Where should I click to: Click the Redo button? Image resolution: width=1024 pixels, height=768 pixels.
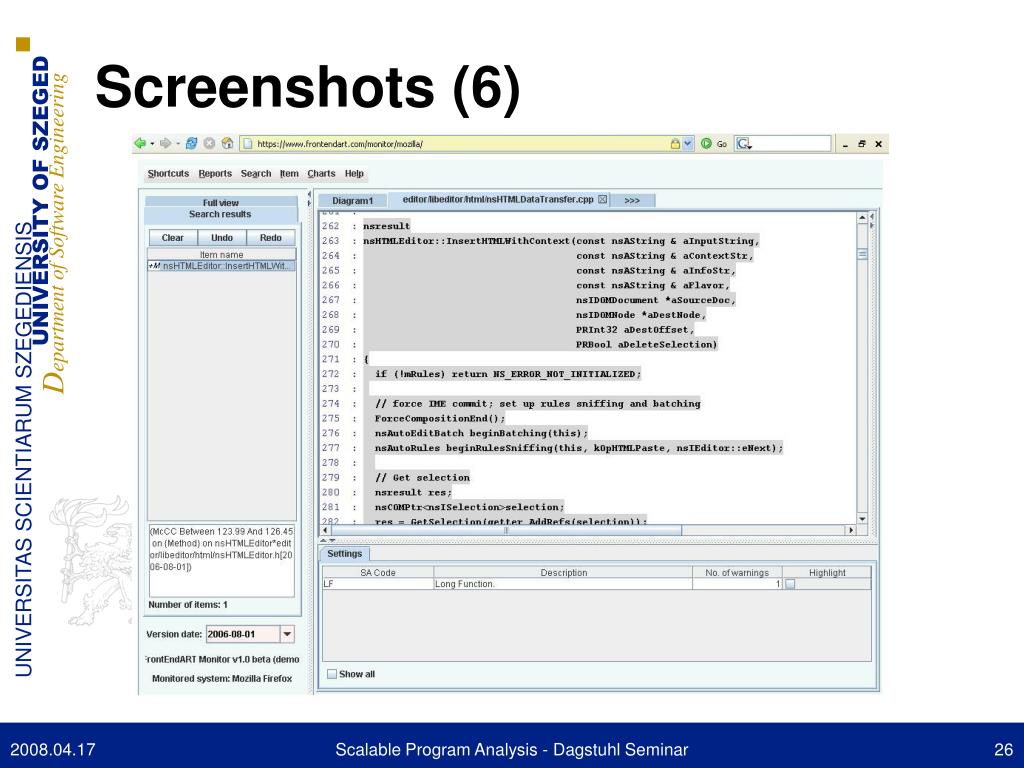[270, 238]
